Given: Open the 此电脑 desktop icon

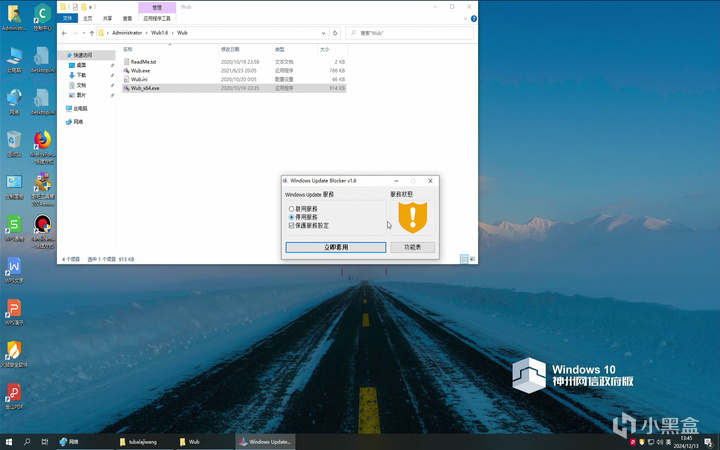Looking at the screenshot, I should click(x=14, y=60).
